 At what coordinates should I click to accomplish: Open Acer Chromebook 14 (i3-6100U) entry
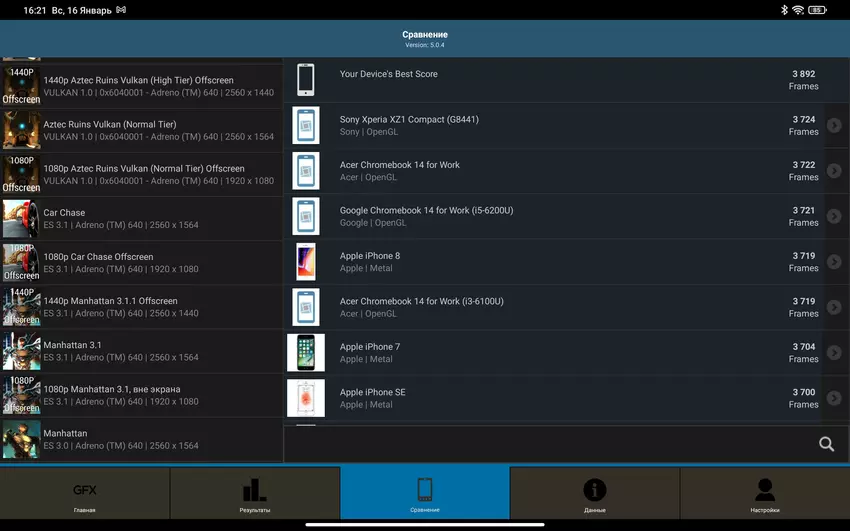tap(550, 307)
